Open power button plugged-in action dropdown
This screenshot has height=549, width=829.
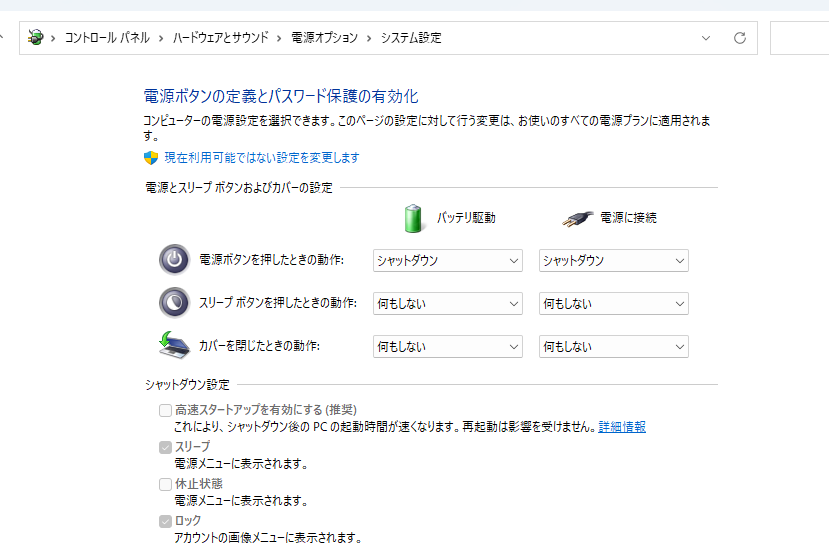pyautogui.click(x=614, y=261)
